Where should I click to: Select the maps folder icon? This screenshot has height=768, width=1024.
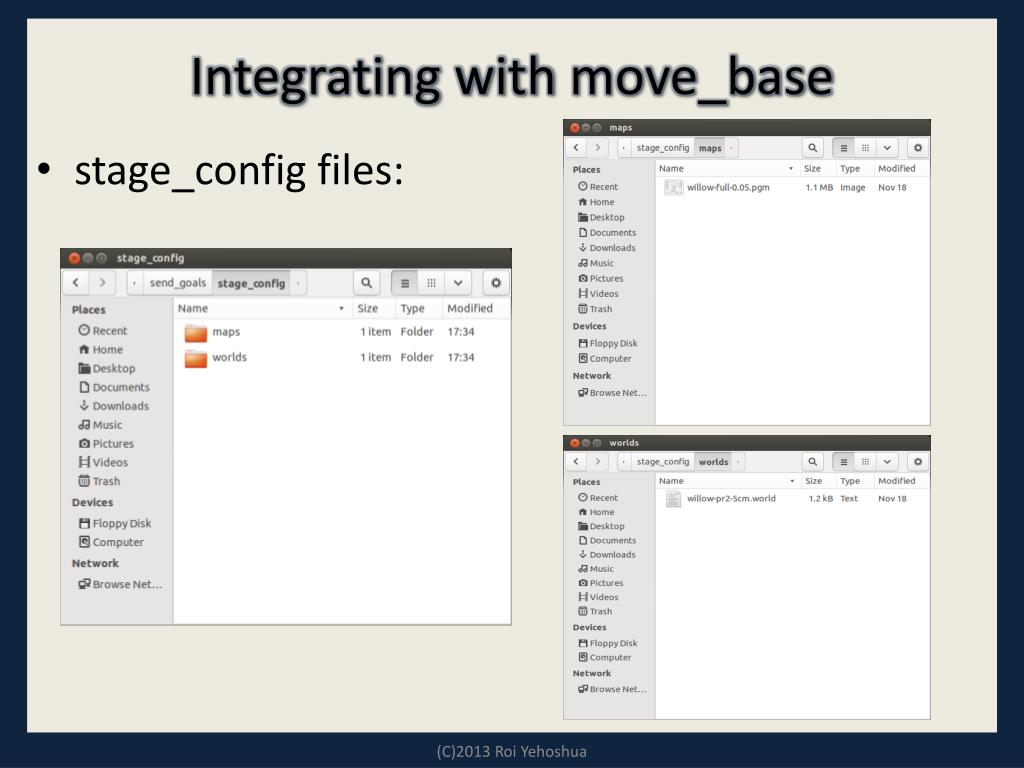point(195,332)
